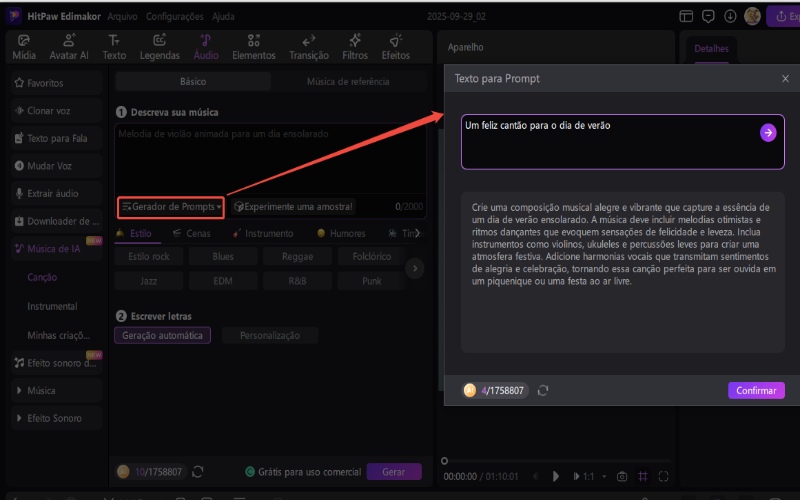Choose the Jazz style
The image size is (800, 500).
coord(148,281)
